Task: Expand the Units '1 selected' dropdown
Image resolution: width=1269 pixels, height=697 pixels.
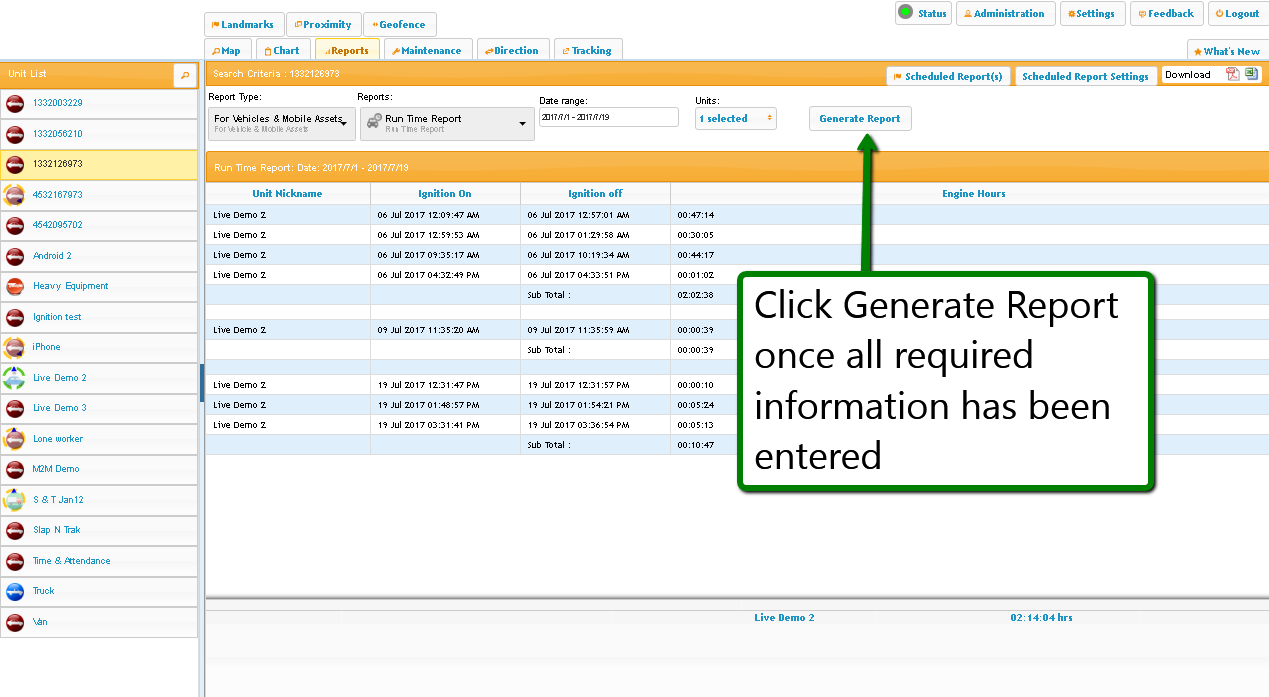Action: tap(736, 118)
